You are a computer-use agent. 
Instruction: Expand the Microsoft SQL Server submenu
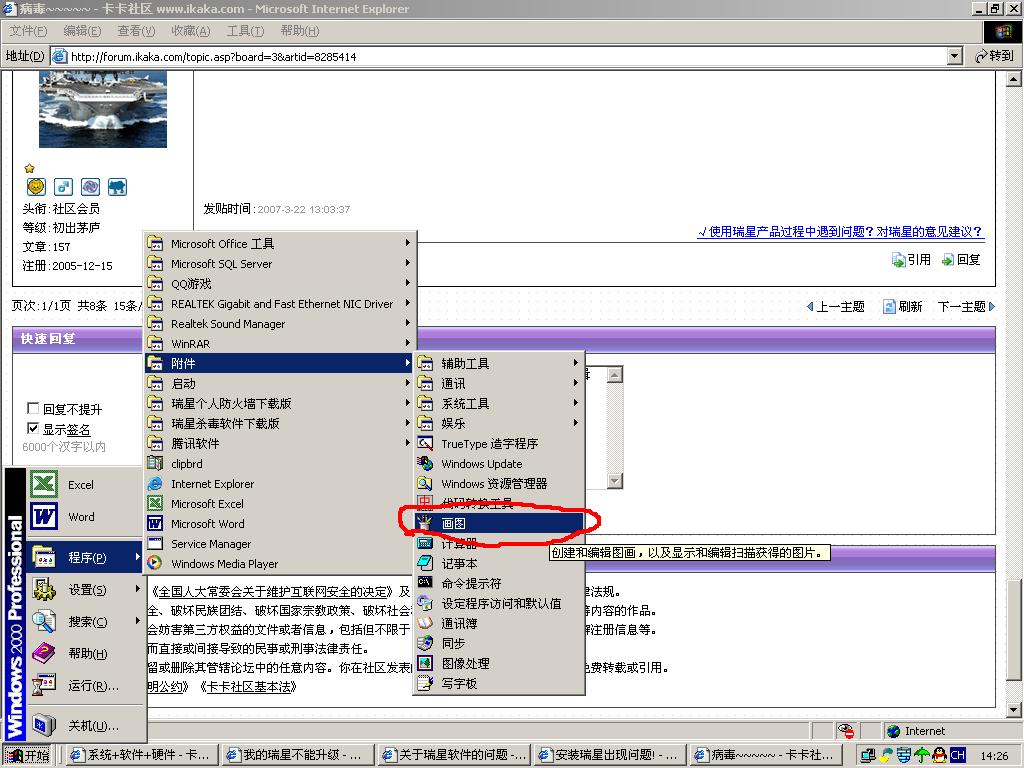click(280, 264)
